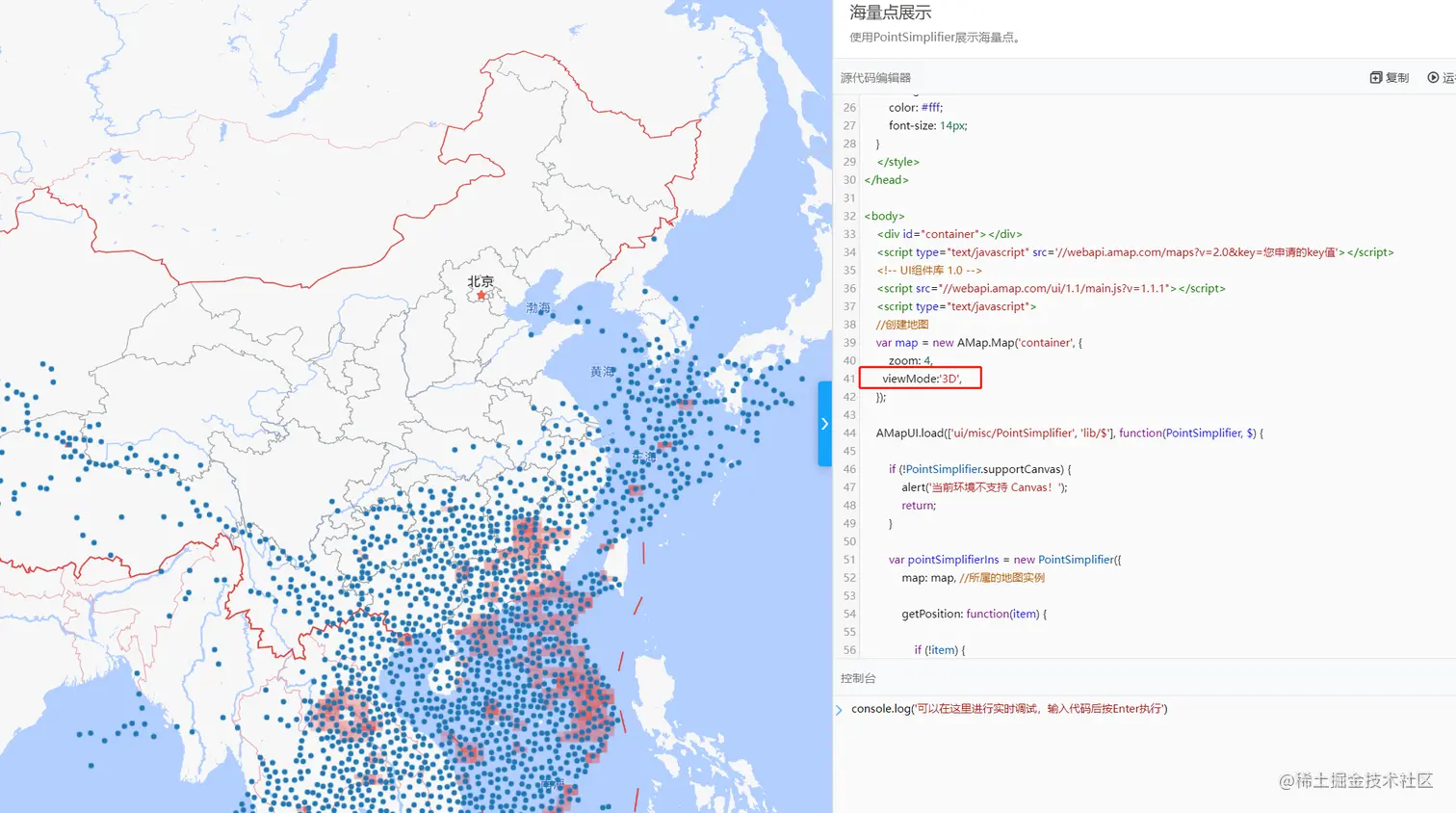
Task: Click the getPosition: function(item) line
Action: [974, 614]
